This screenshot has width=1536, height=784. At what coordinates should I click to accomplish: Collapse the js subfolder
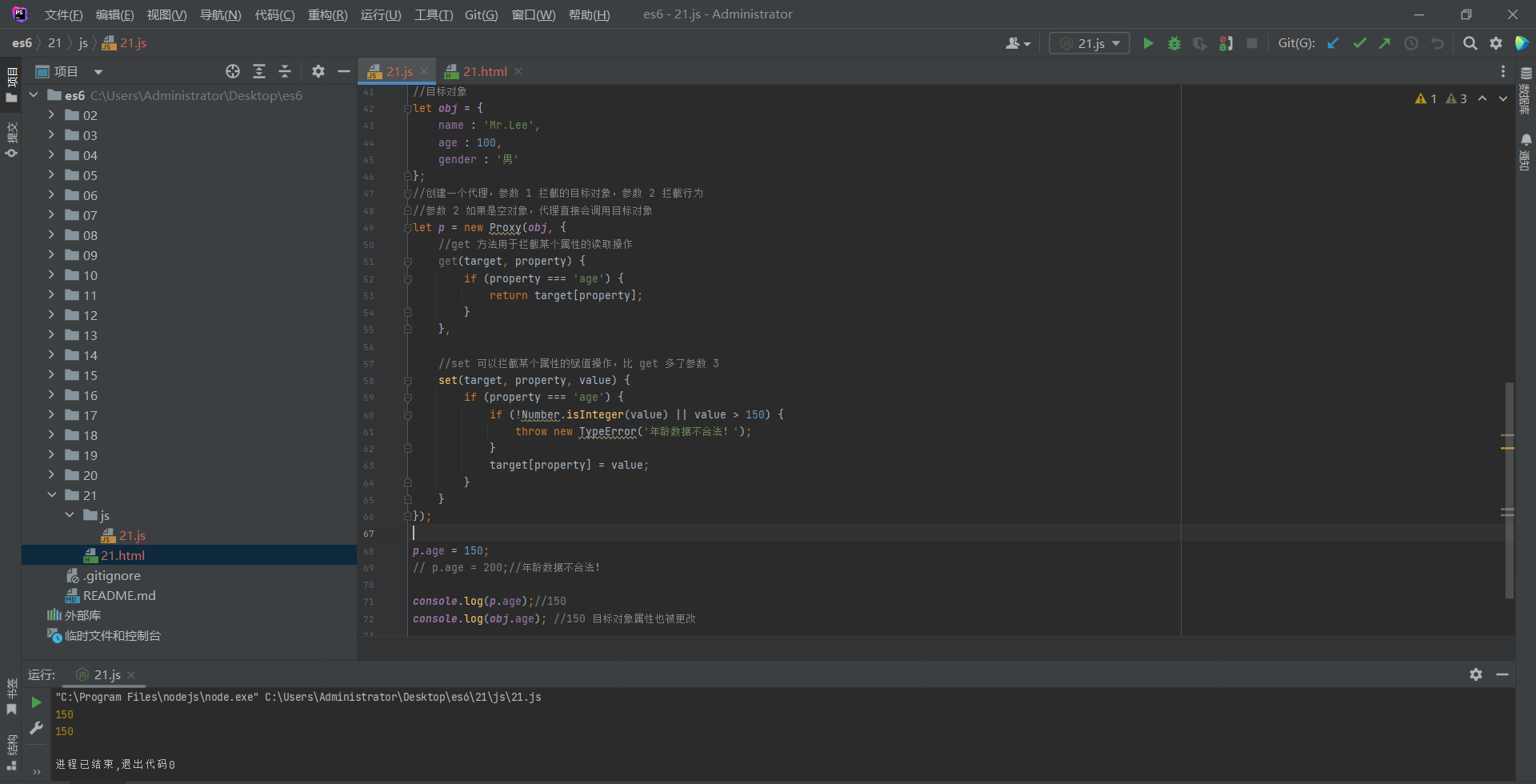tap(70, 515)
